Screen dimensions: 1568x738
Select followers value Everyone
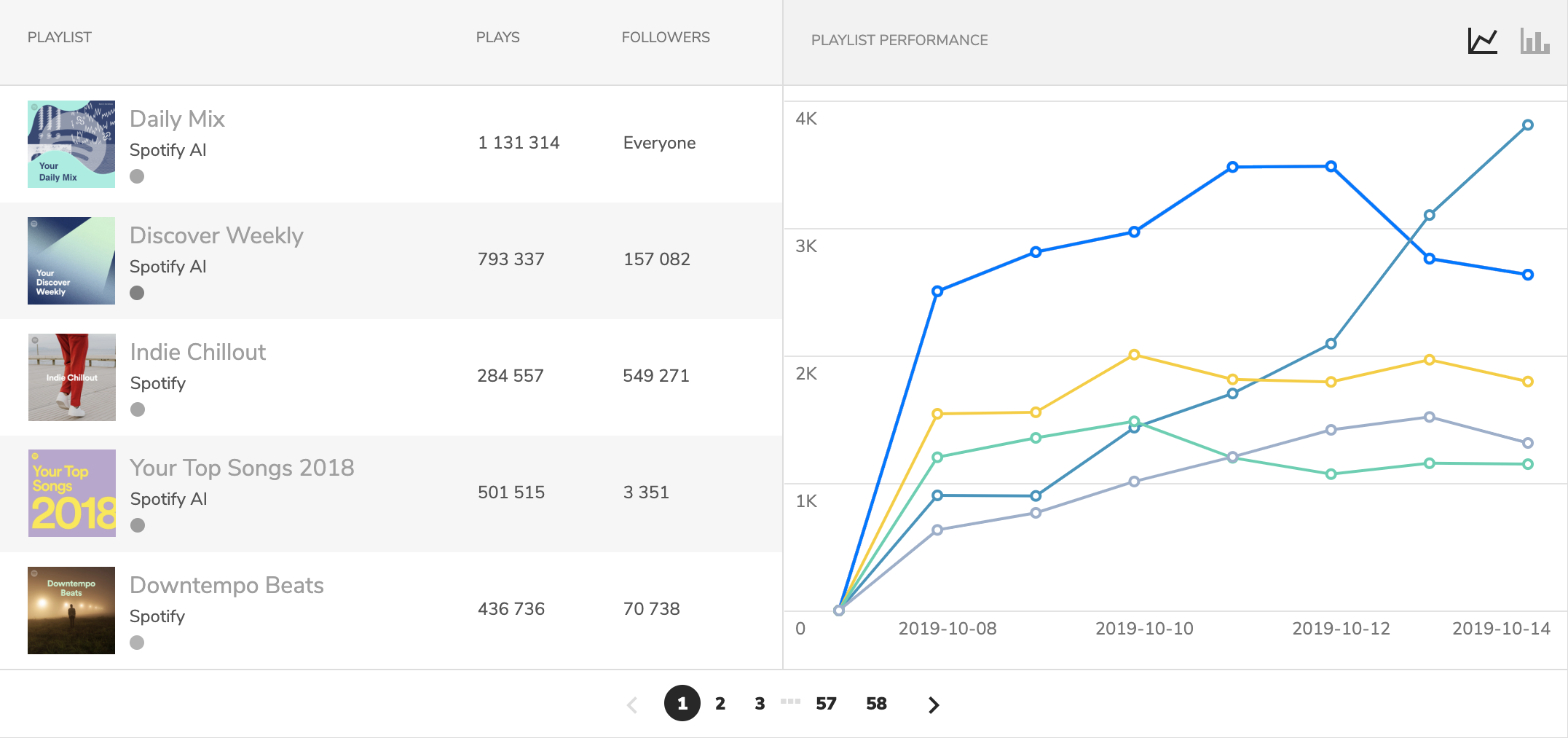click(660, 143)
